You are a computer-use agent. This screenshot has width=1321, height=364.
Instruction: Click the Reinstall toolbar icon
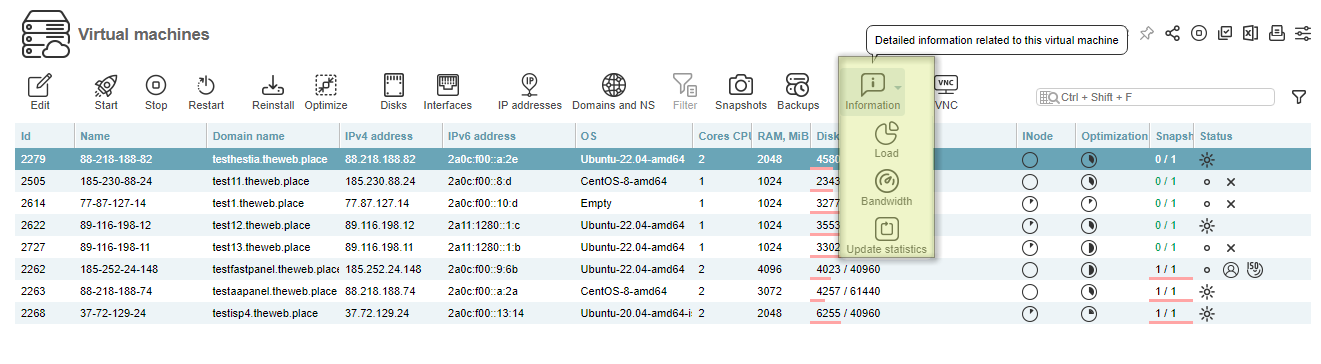tap(273, 91)
